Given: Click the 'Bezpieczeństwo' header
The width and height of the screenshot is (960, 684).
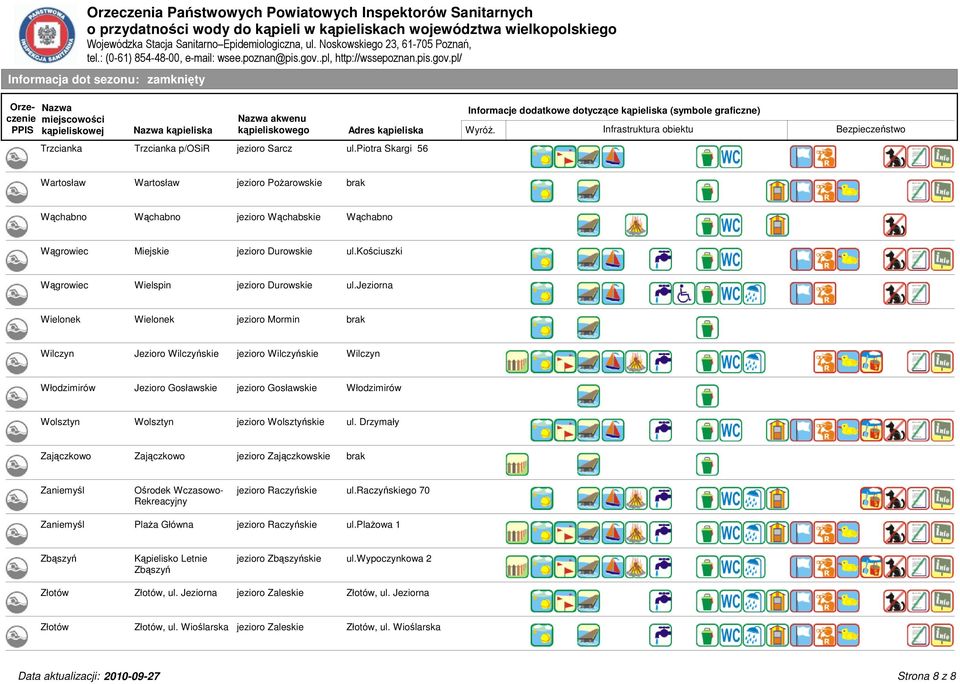Looking at the screenshot, I should [x=871, y=129].
